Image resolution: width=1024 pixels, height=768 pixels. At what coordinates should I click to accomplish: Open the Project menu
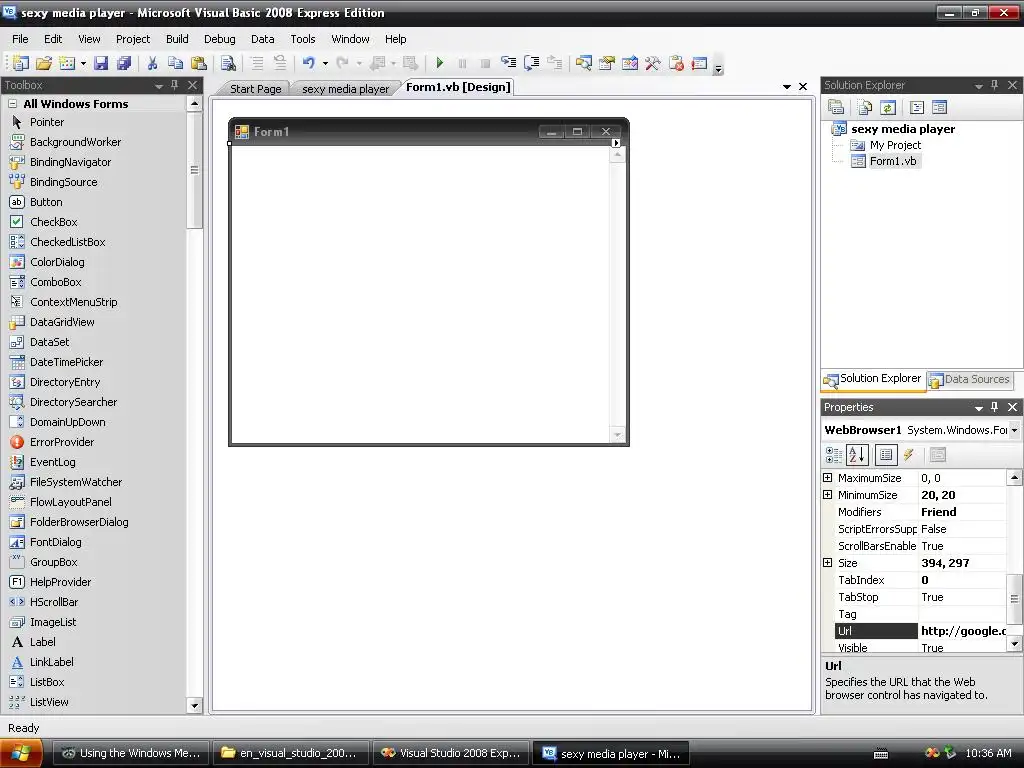pos(133,39)
